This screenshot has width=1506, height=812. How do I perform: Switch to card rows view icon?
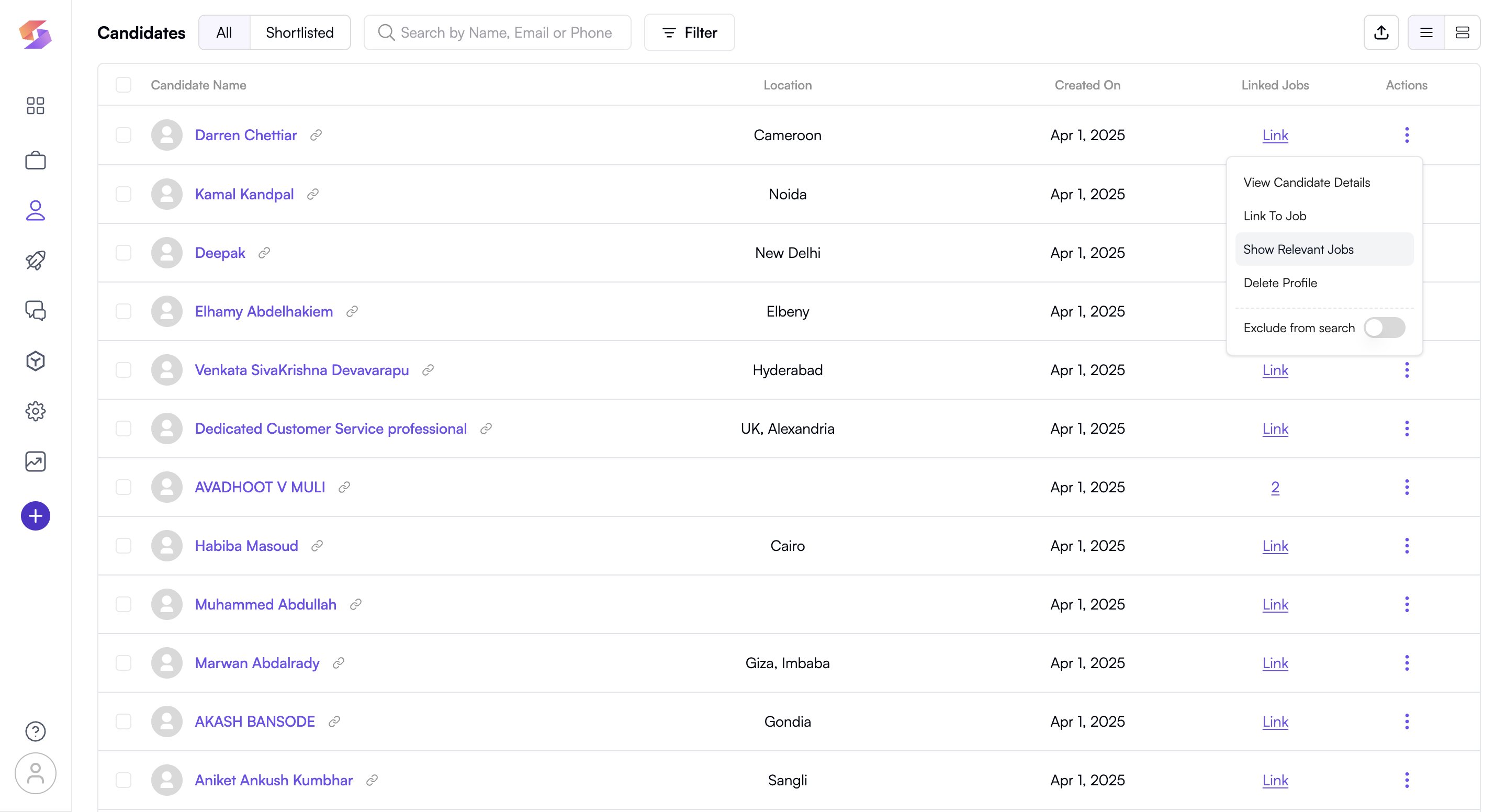(1462, 32)
